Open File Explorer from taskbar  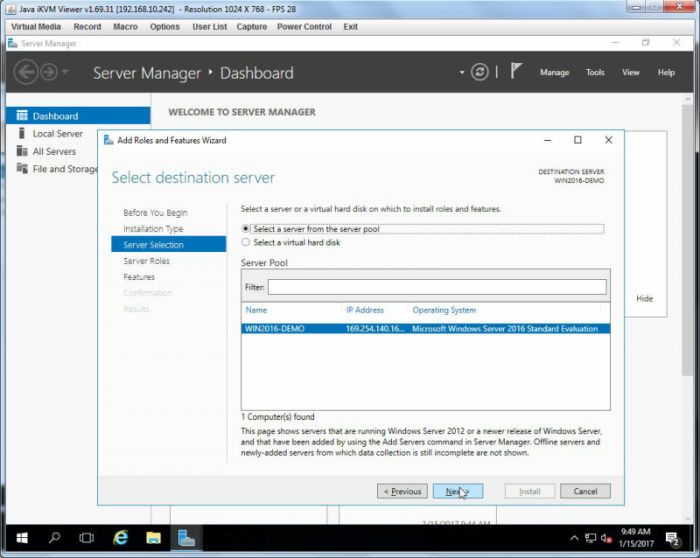tap(153, 538)
